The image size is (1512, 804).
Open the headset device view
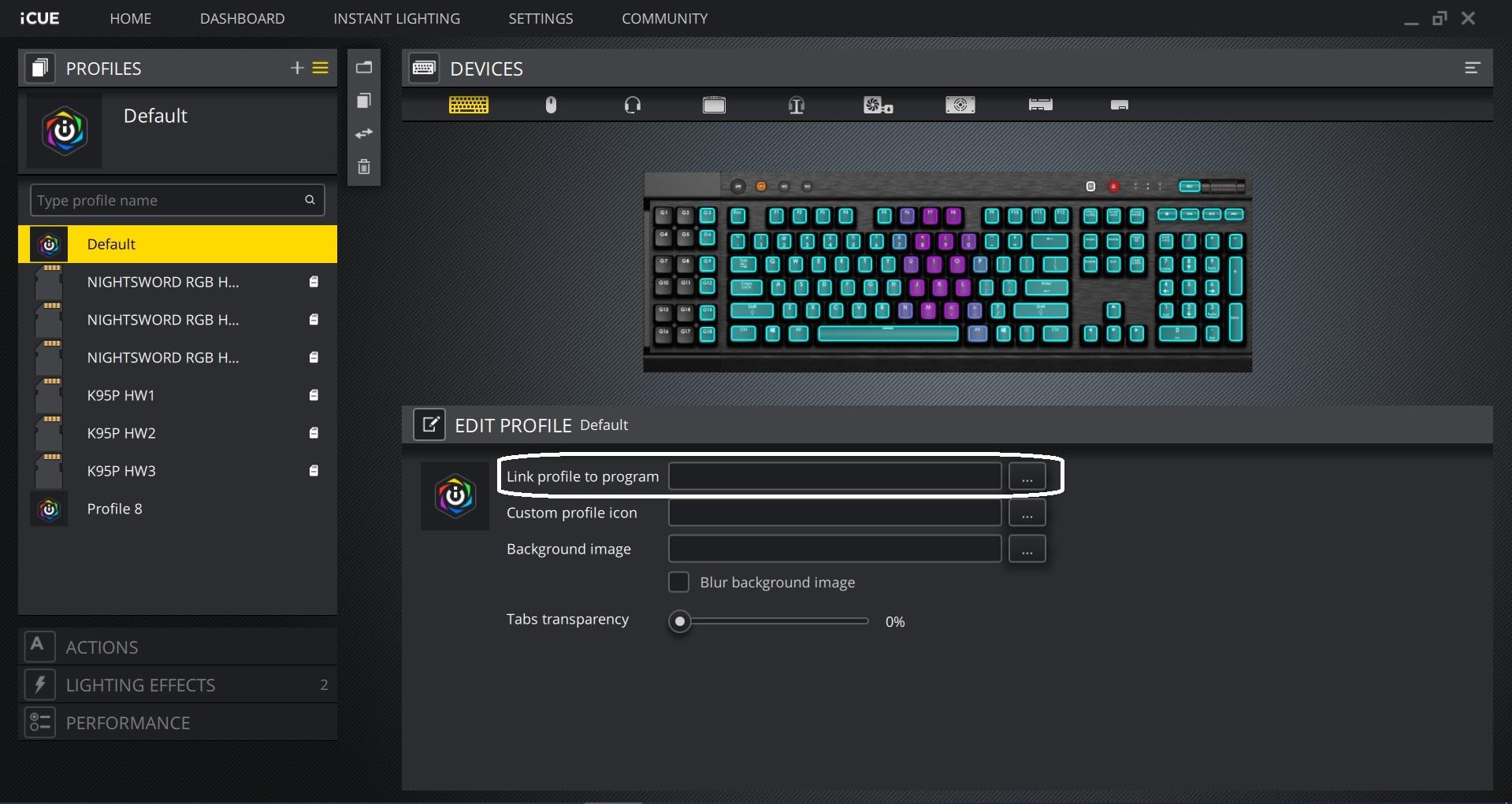(x=632, y=104)
